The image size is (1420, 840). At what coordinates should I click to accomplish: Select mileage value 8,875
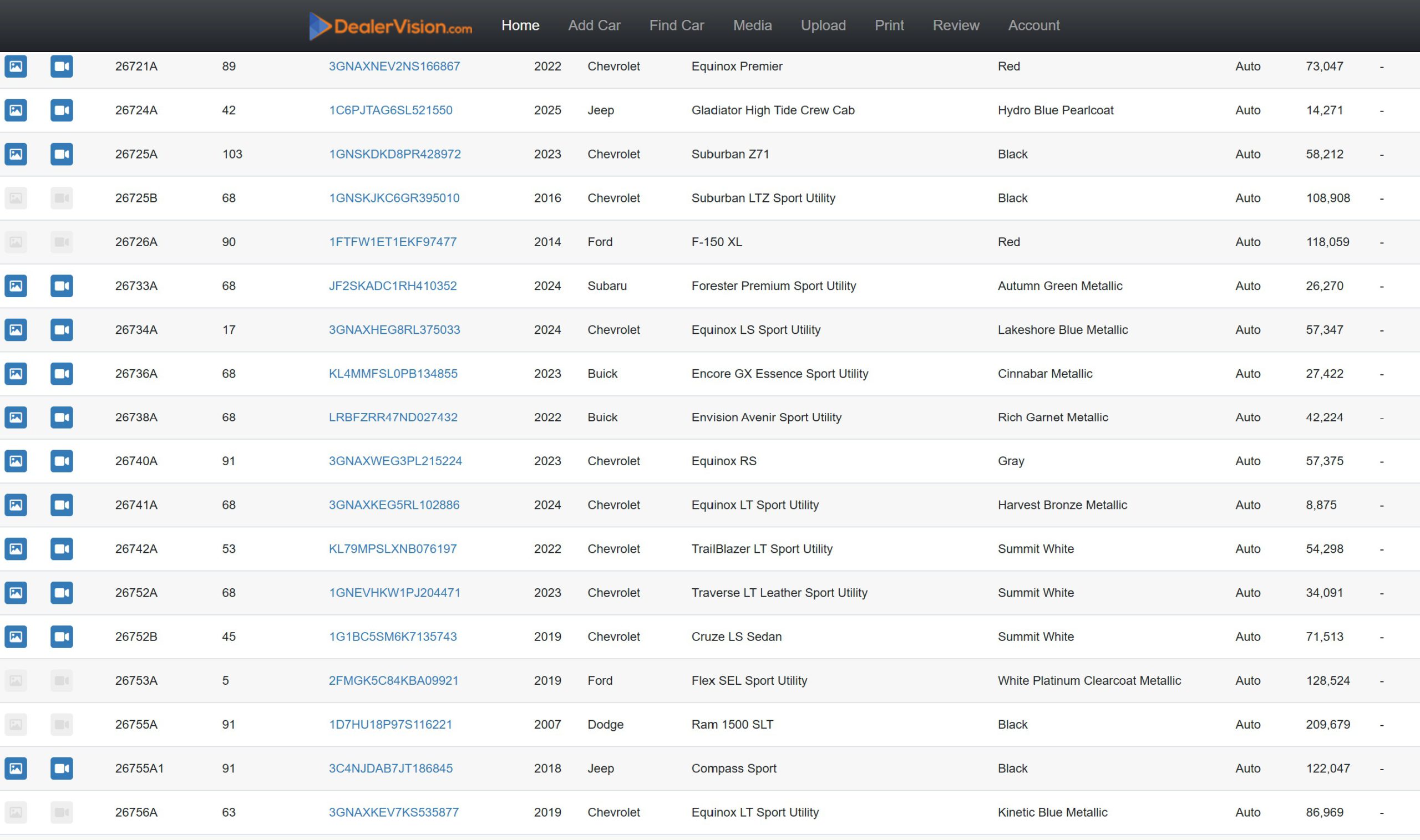point(1321,505)
